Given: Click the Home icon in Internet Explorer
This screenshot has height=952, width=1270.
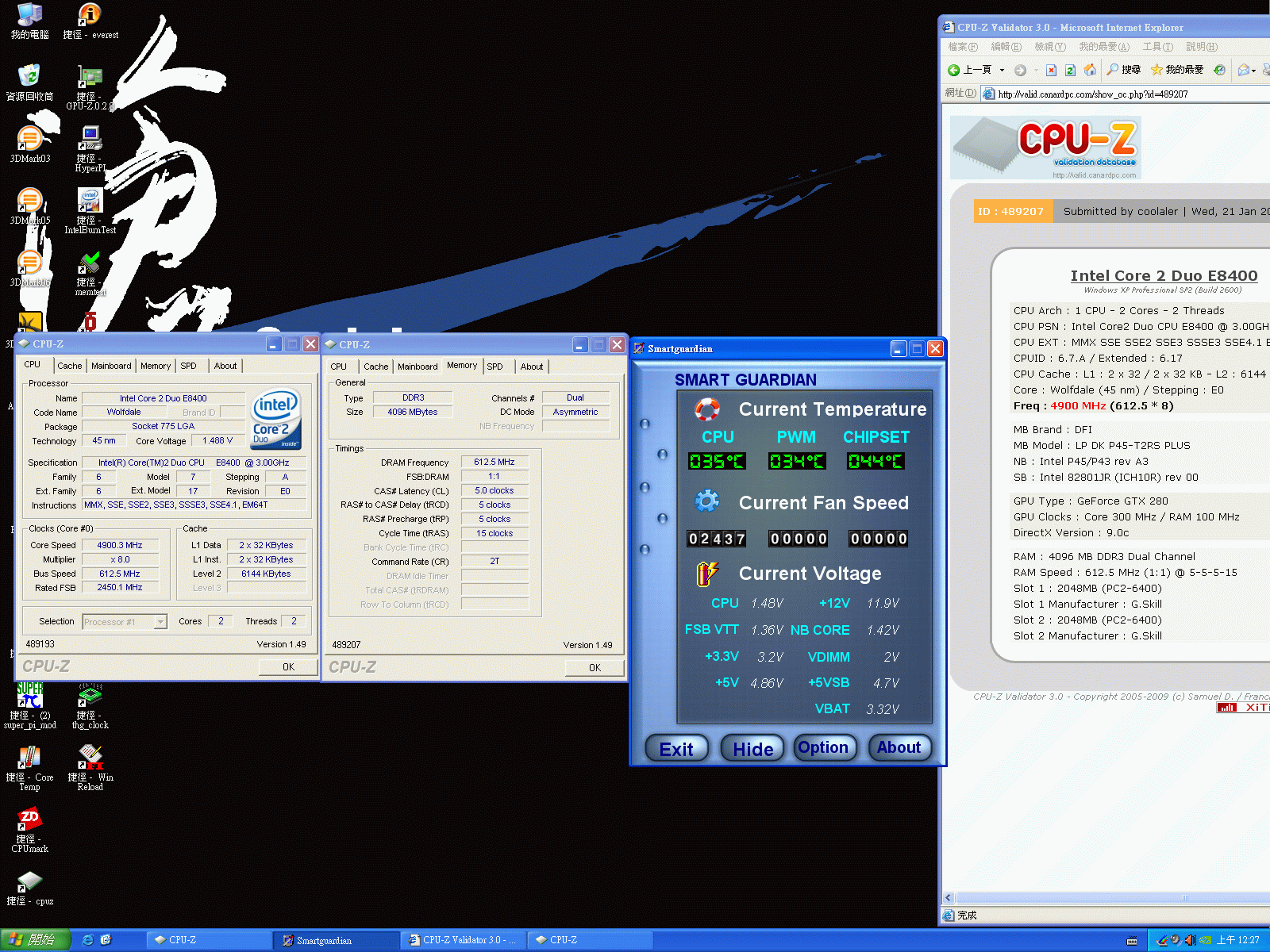Looking at the screenshot, I should coord(1090,70).
